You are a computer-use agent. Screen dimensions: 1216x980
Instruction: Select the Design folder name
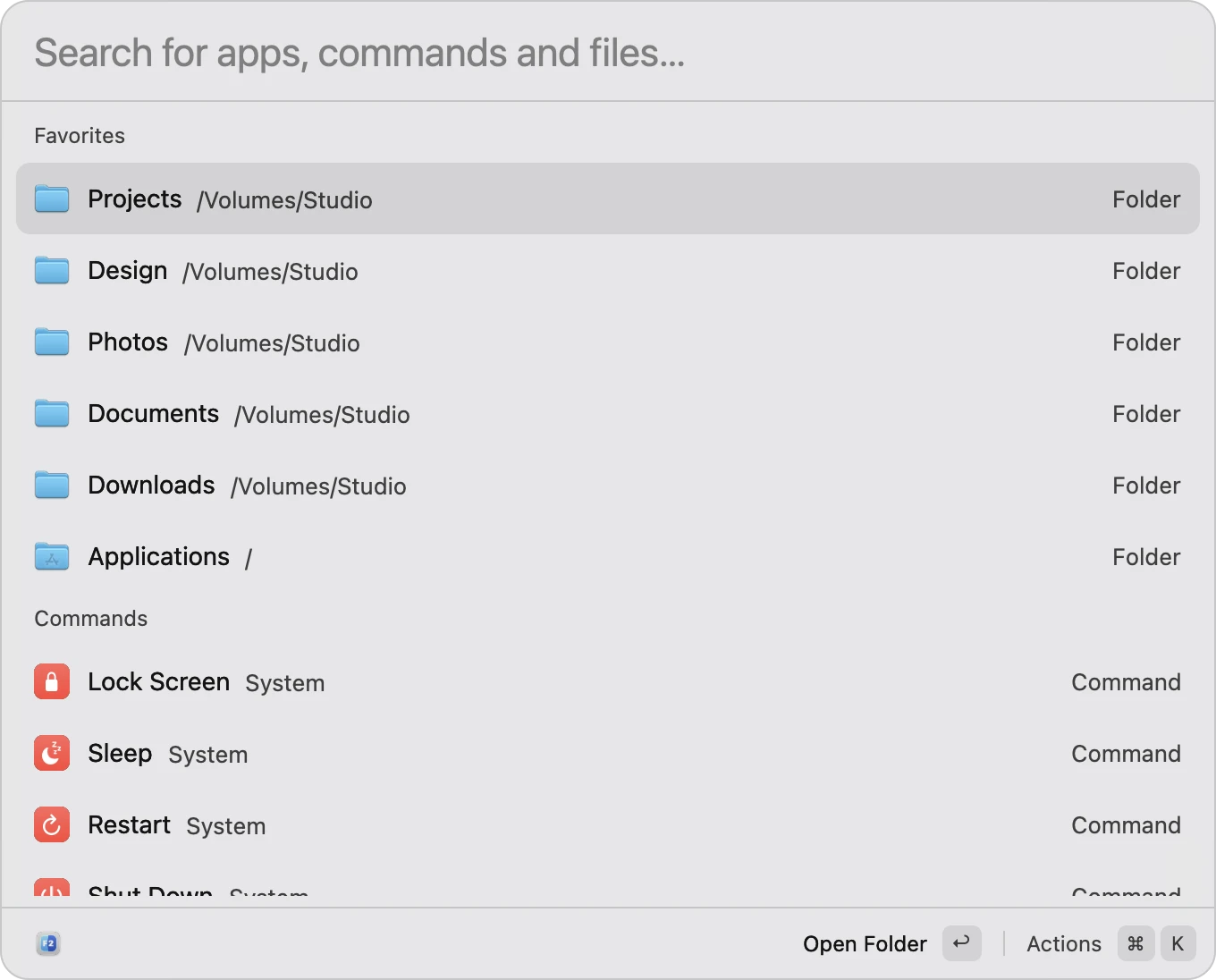point(128,271)
